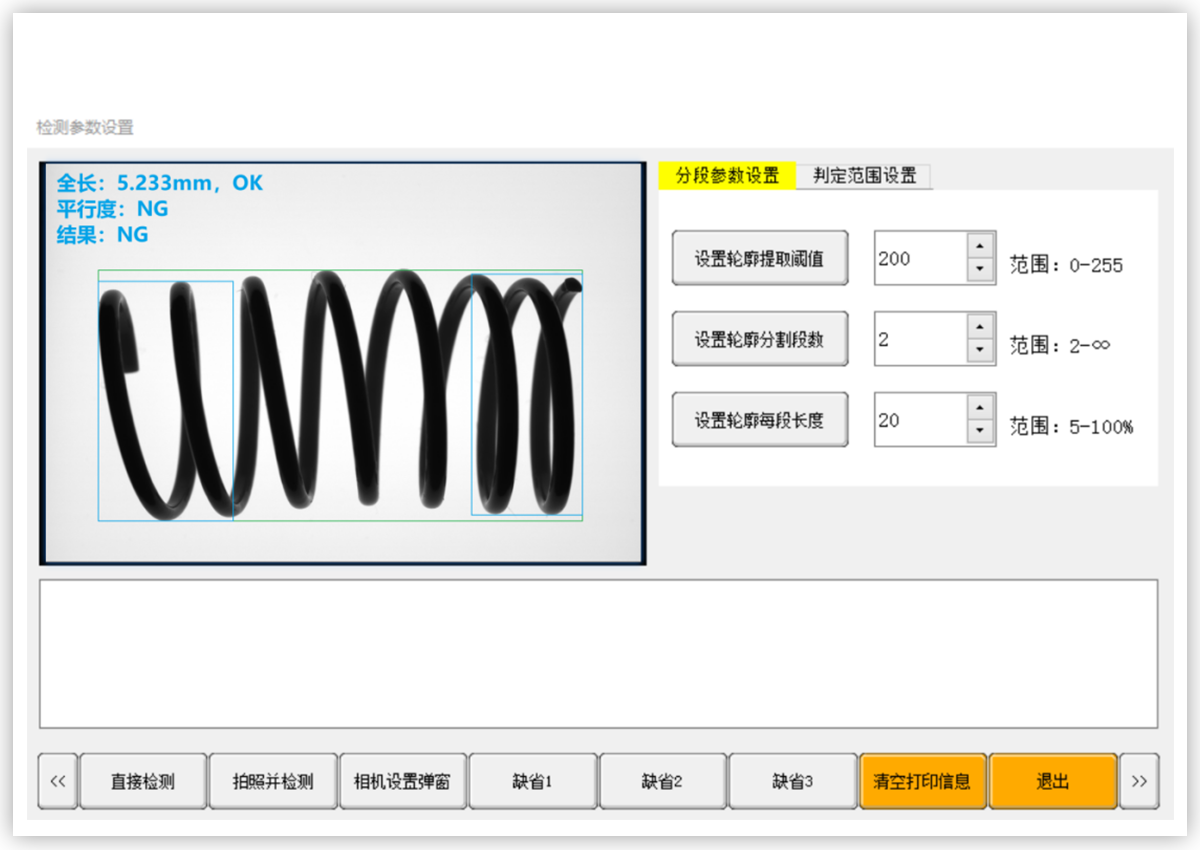
Task: Click the 设置轮廓每段长度 button
Action: click(760, 420)
